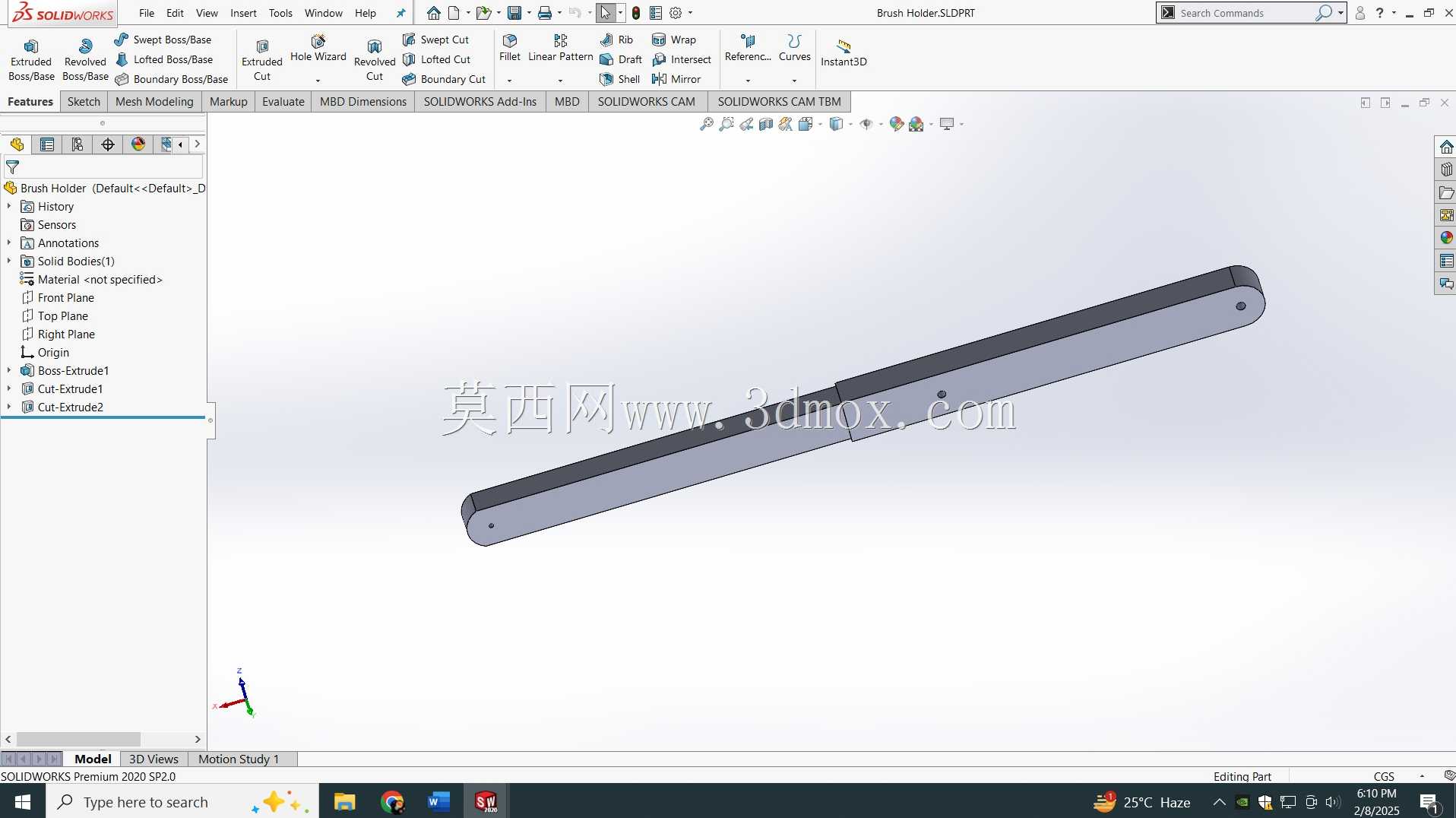Image resolution: width=1456 pixels, height=818 pixels.
Task: Choose the Extruded Cut tool
Action: pyautogui.click(x=262, y=59)
